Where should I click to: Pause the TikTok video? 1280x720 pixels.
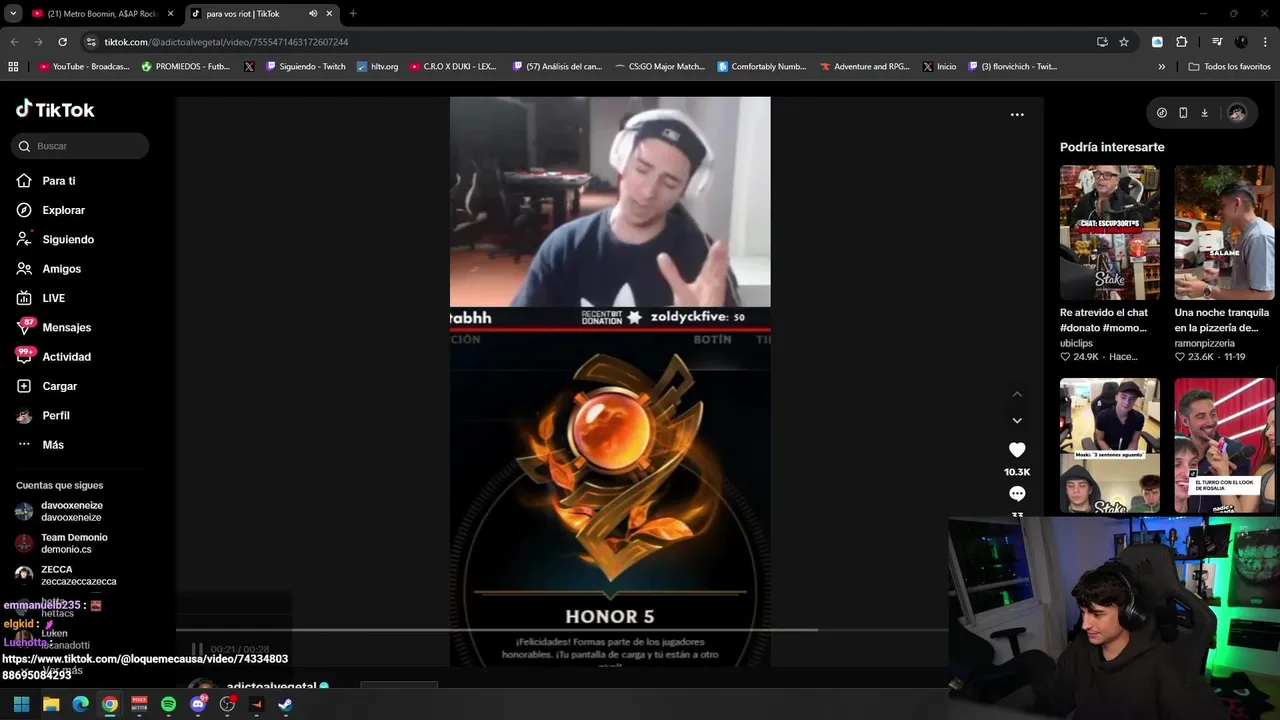pyautogui.click(x=197, y=649)
